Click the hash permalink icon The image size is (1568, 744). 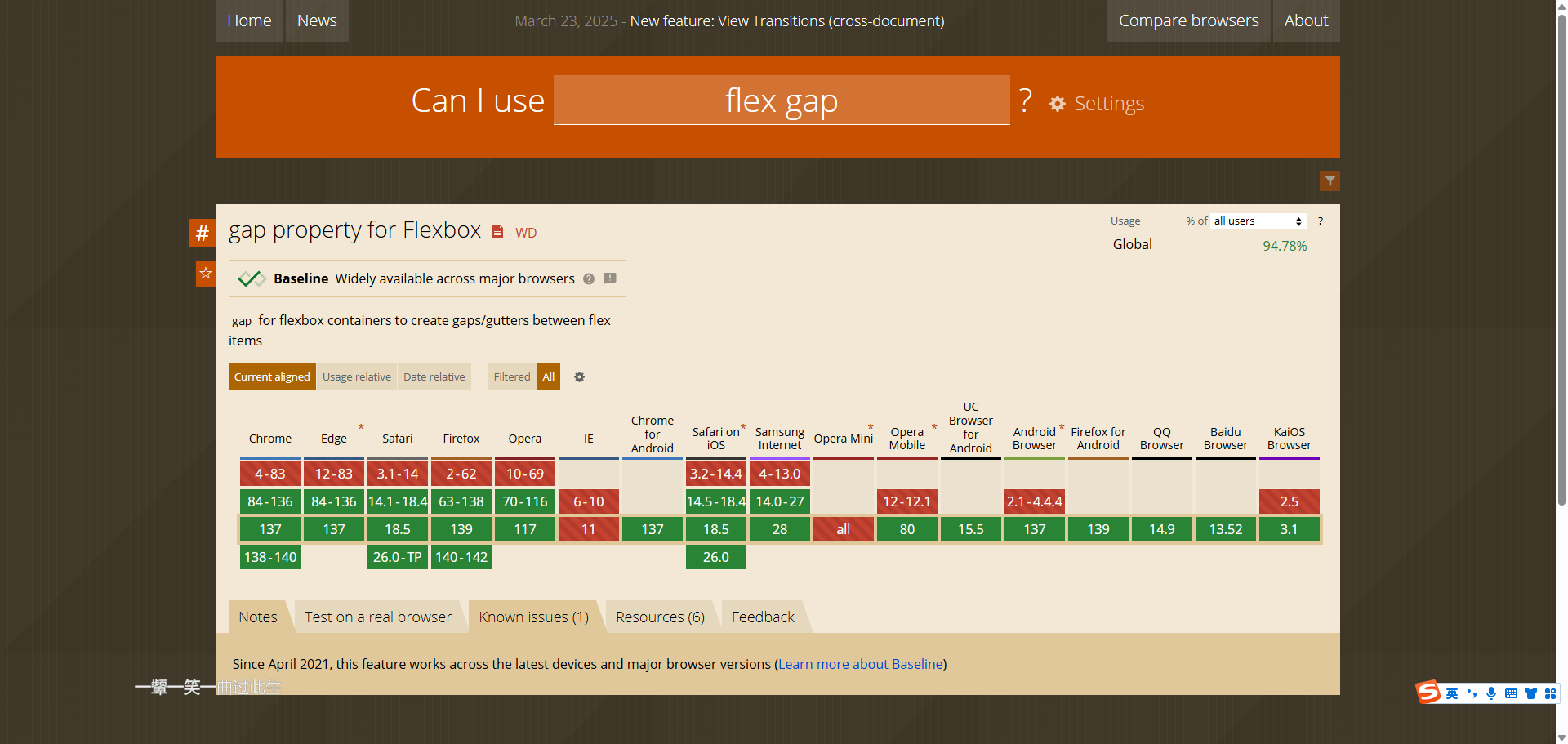(x=202, y=234)
